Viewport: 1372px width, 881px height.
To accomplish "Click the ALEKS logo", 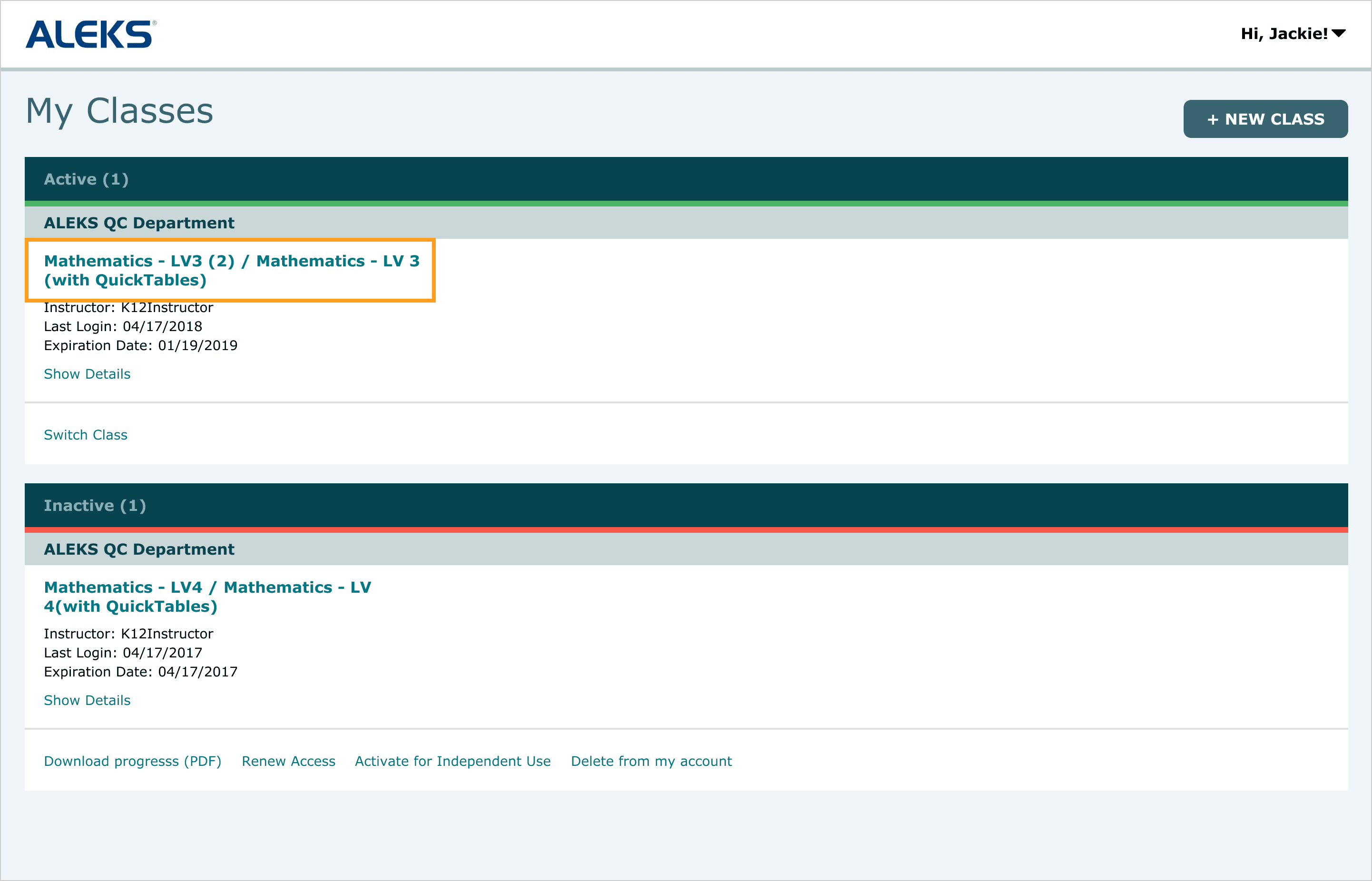I will tap(90, 34).
